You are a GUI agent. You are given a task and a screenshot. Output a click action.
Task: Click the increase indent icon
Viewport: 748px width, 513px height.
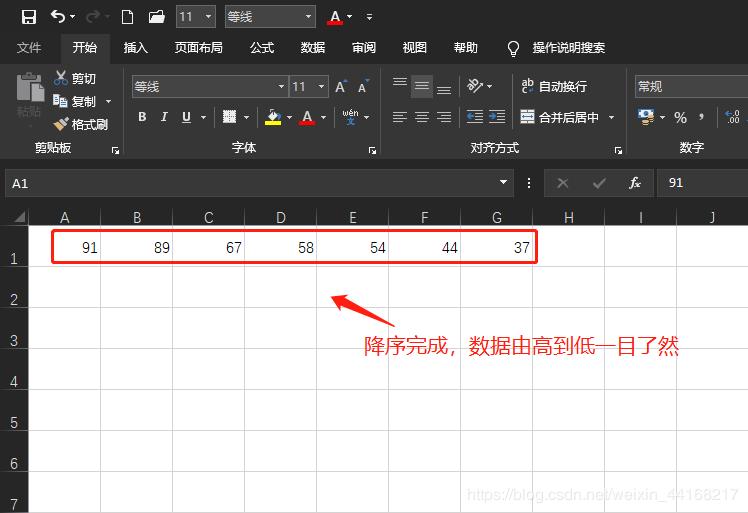[x=497, y=117]
